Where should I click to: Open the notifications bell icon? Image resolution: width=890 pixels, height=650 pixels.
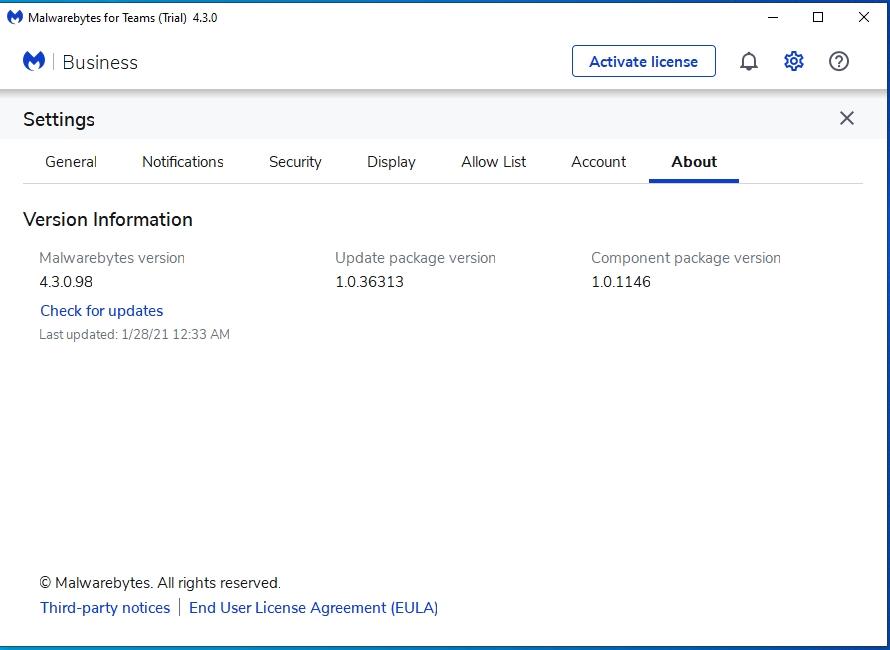(749, 61)
